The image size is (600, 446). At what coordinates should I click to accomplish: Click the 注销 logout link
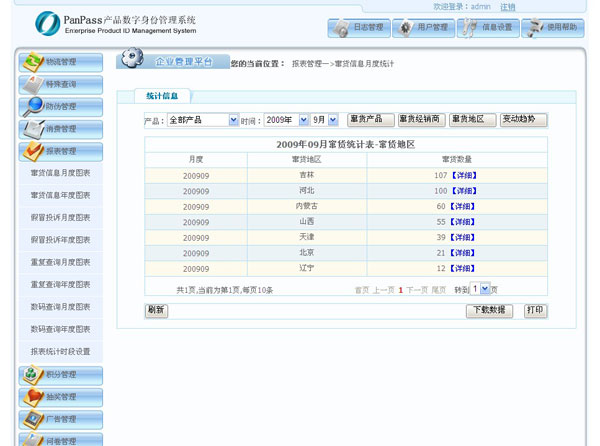click(508, 6)
